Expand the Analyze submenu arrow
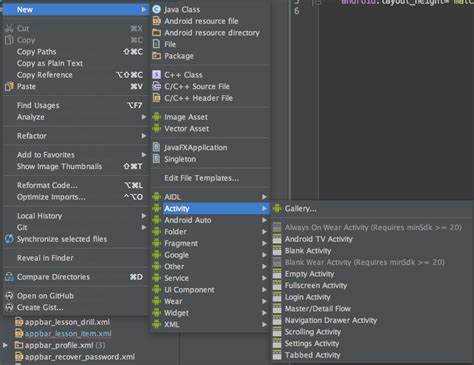Viewport: 474px width, 365px height. tap(144, 117)
